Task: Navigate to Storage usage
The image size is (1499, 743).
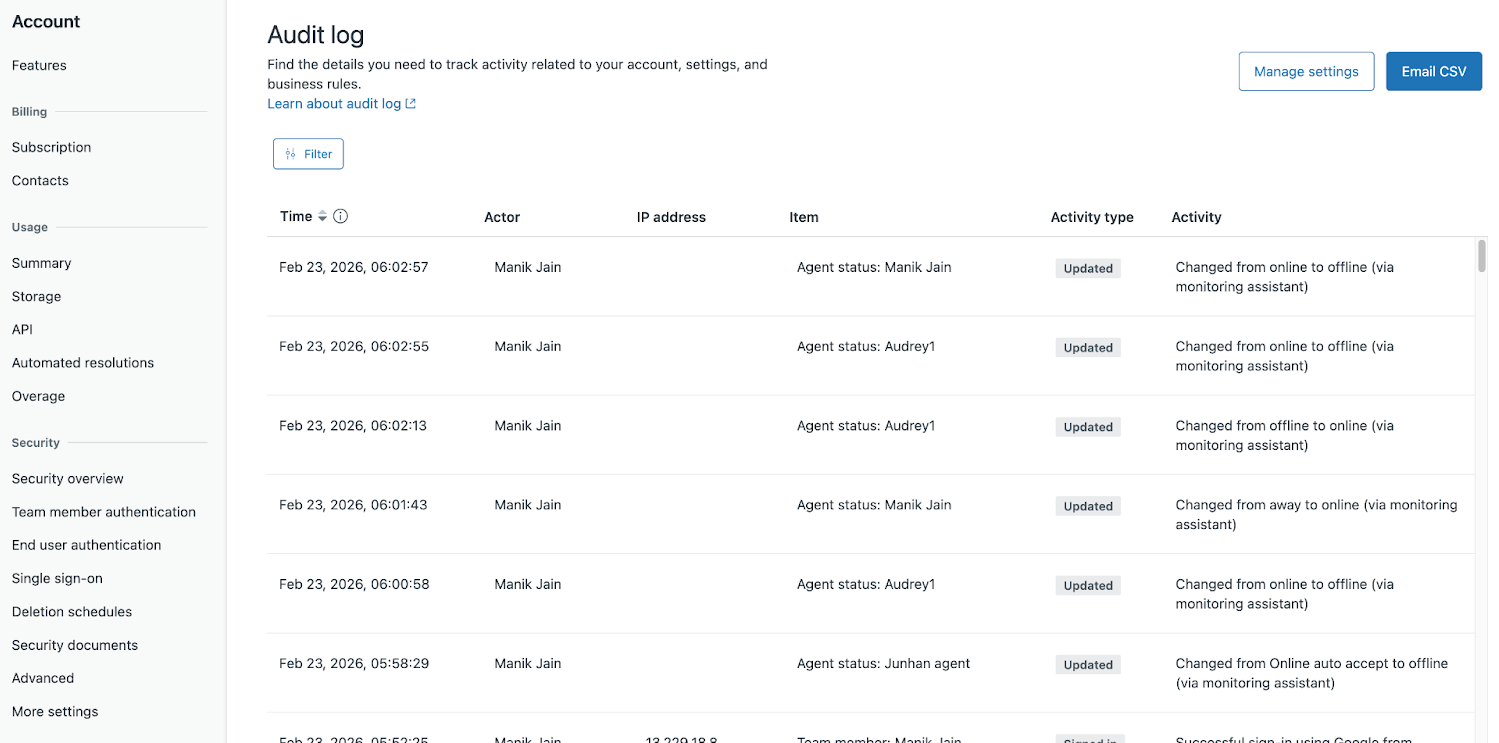Action: [x=36, y=297]
